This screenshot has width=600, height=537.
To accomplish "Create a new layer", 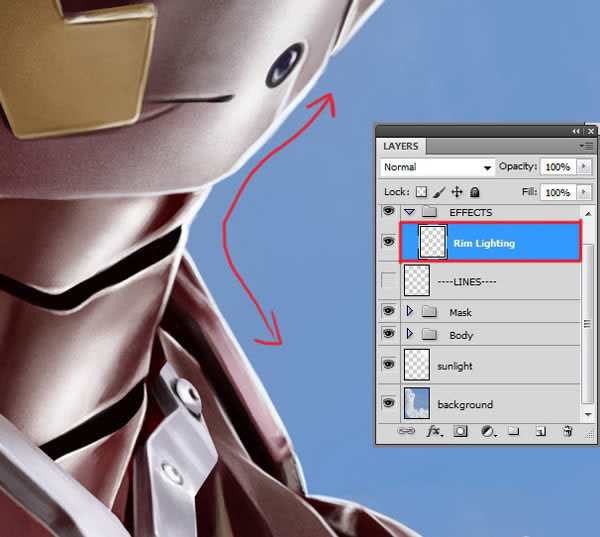I will (x=540, y=432).
